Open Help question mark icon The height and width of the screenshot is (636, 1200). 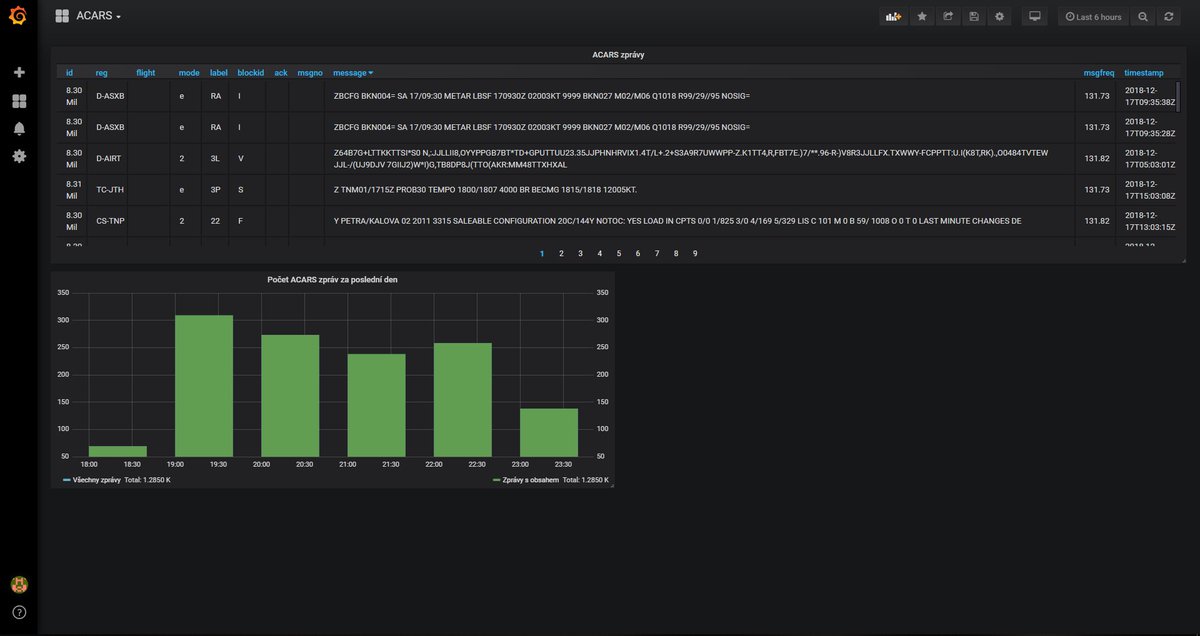click(x=19, y=612)
